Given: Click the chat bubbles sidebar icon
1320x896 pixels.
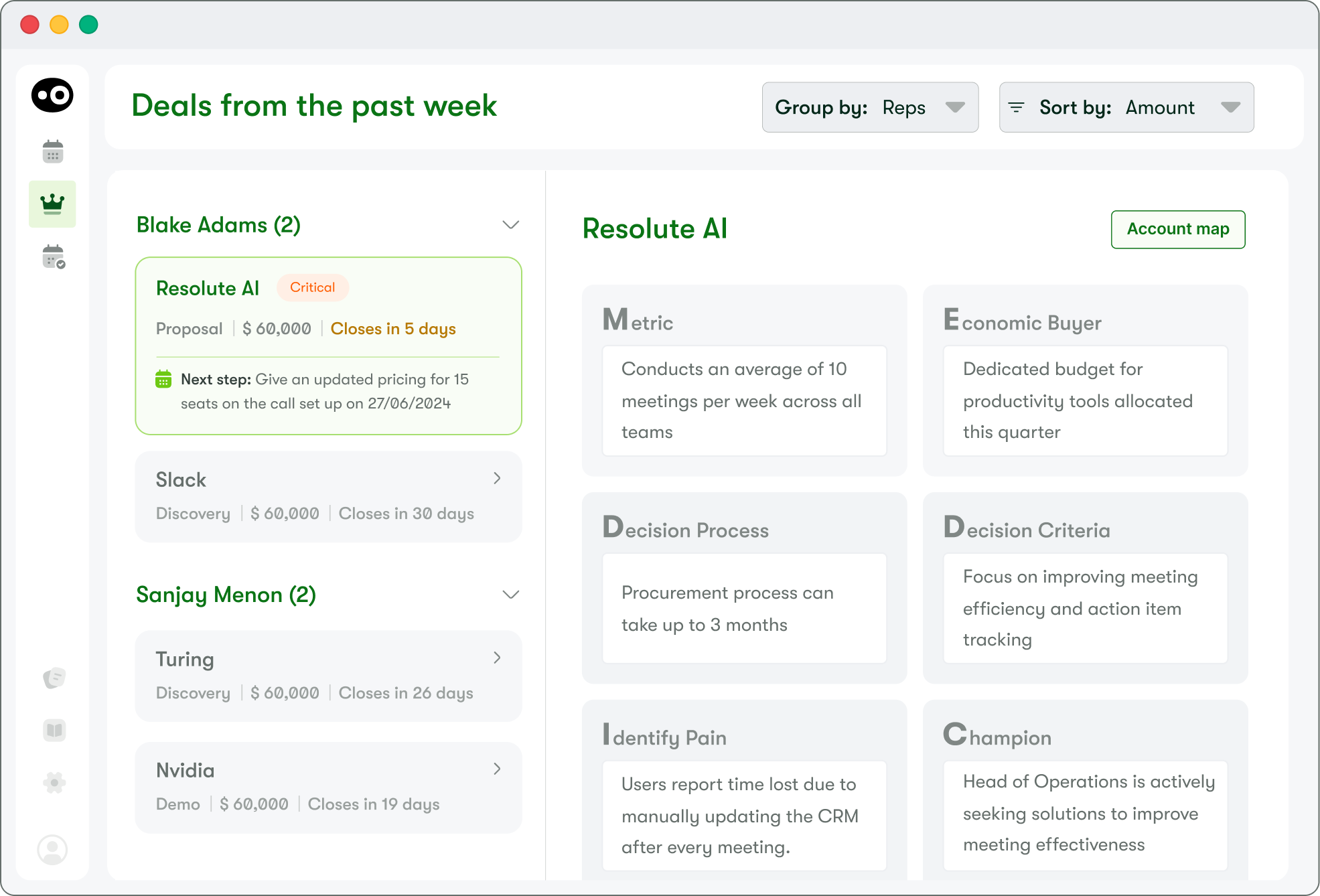Looking at the screenshot, I should 54,678.
